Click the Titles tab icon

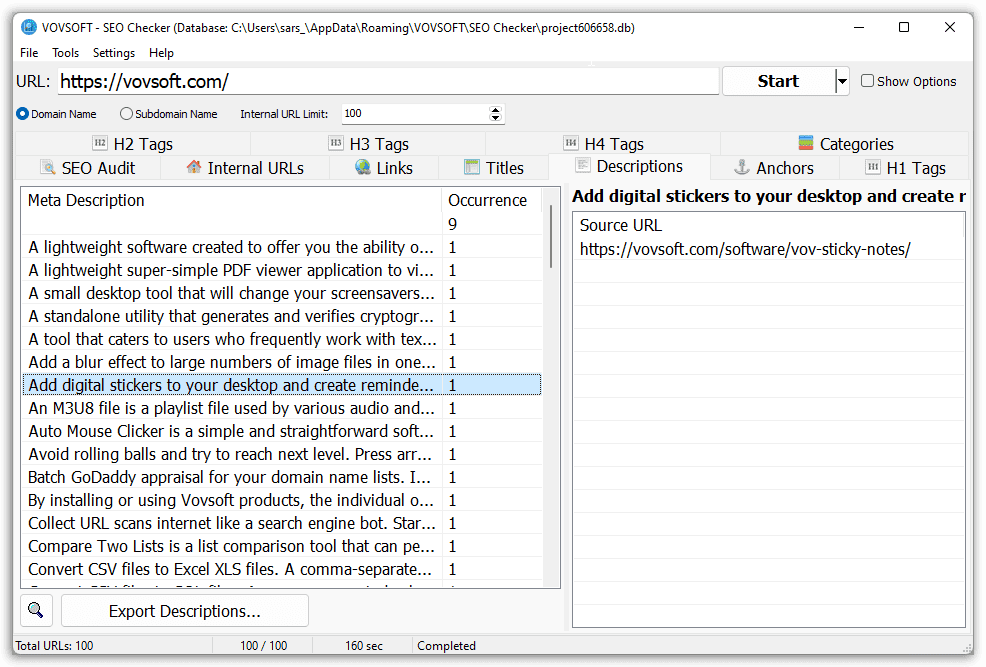(472, 167)
